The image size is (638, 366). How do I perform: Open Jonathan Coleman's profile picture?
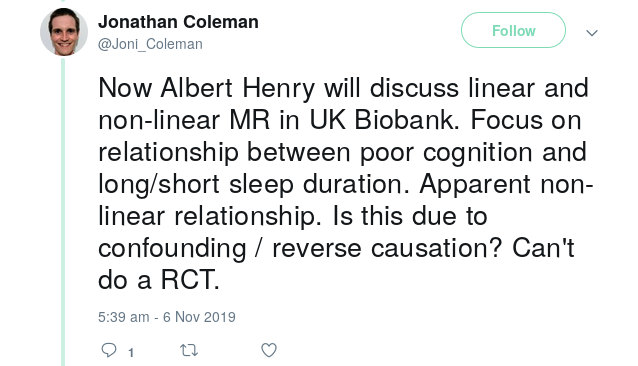pos(64,32)
